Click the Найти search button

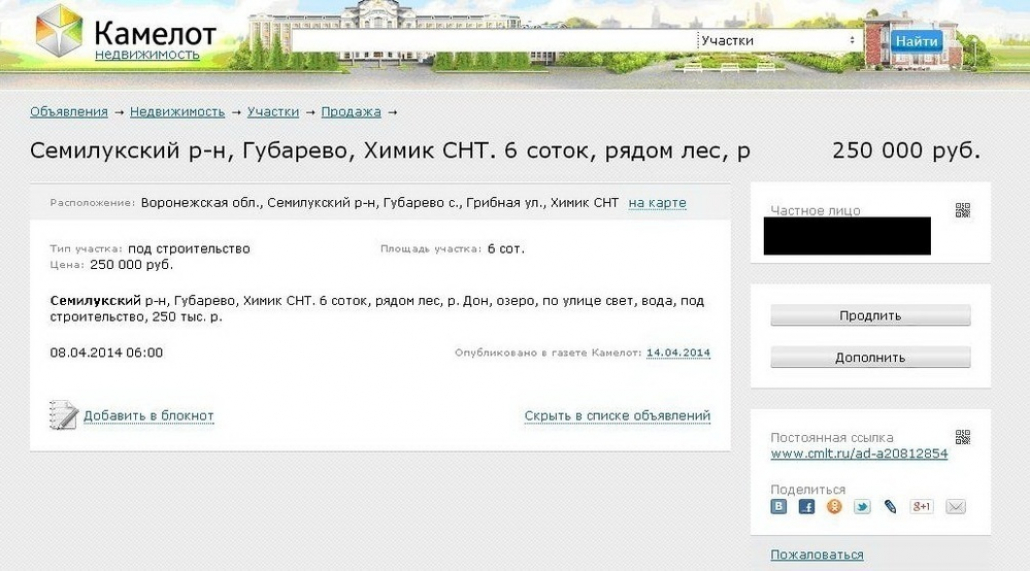click(916, 41)
